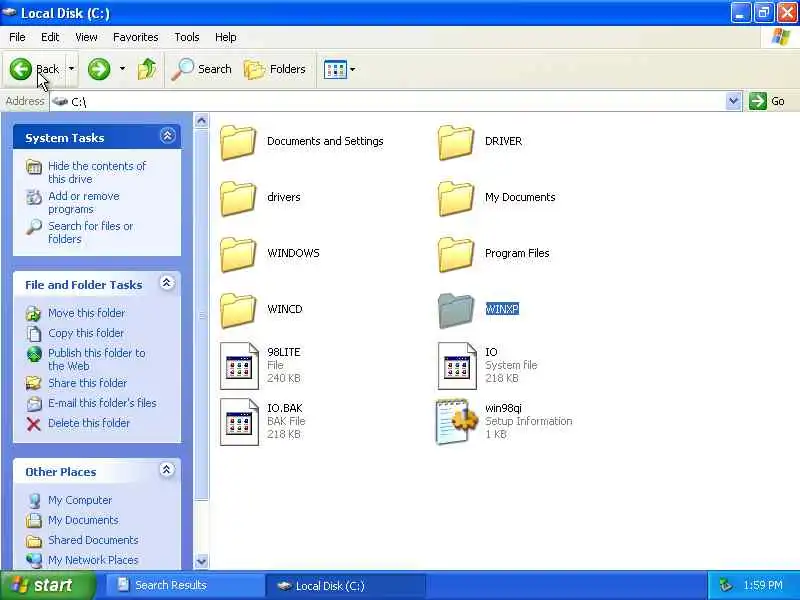Open the File menu
Viewport: 800px width, 600px height.
pos(17,37)
